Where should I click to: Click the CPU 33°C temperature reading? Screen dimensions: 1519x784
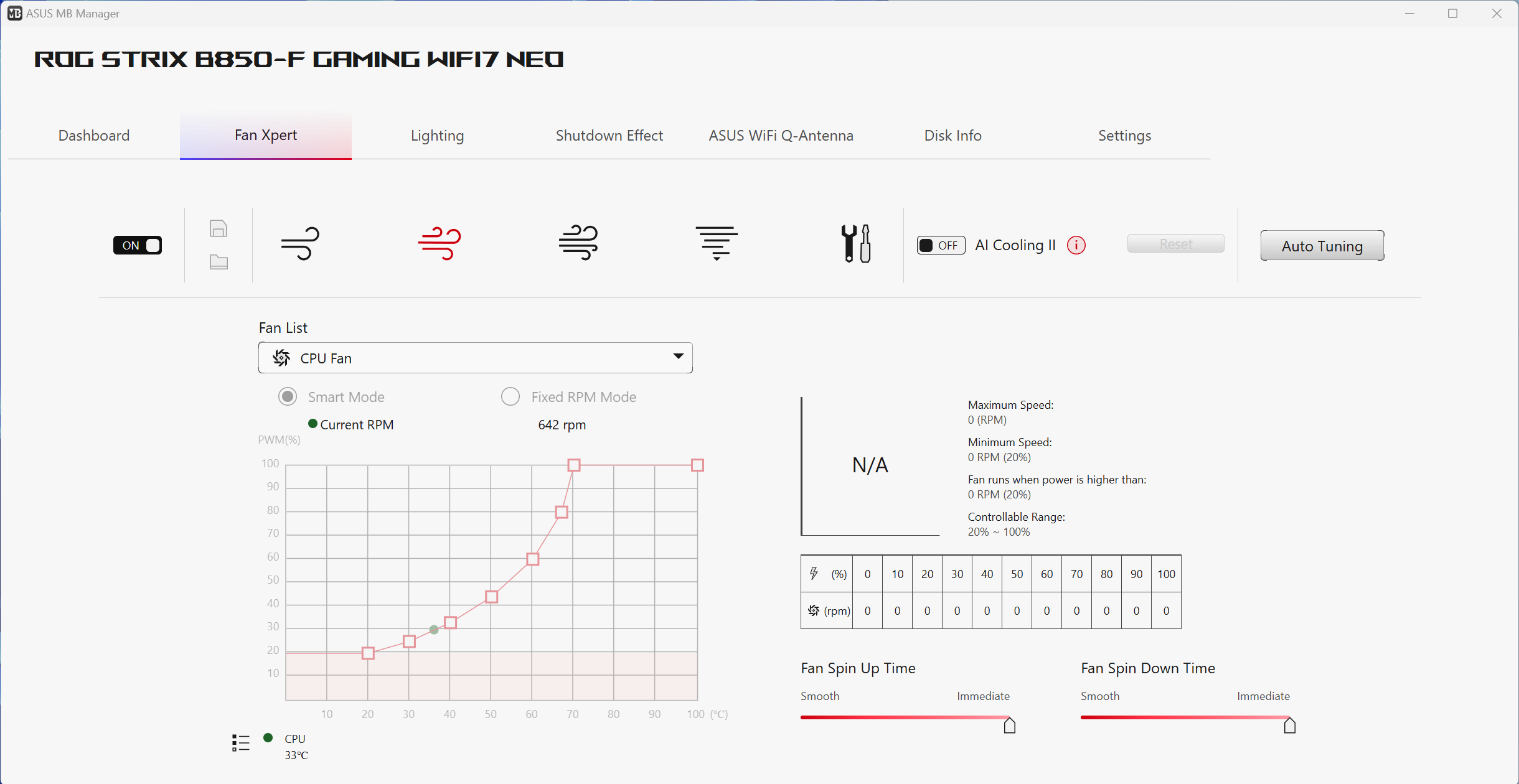(296, 747)
